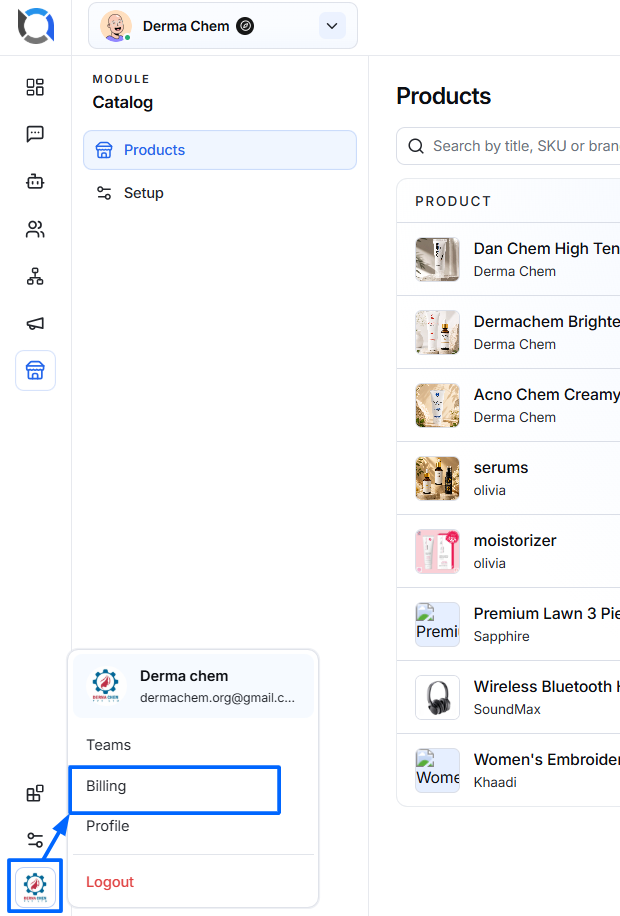Click the Dan Chem High Ten thumbnail
Screen dimensions: 620x916
click(437, 259)
